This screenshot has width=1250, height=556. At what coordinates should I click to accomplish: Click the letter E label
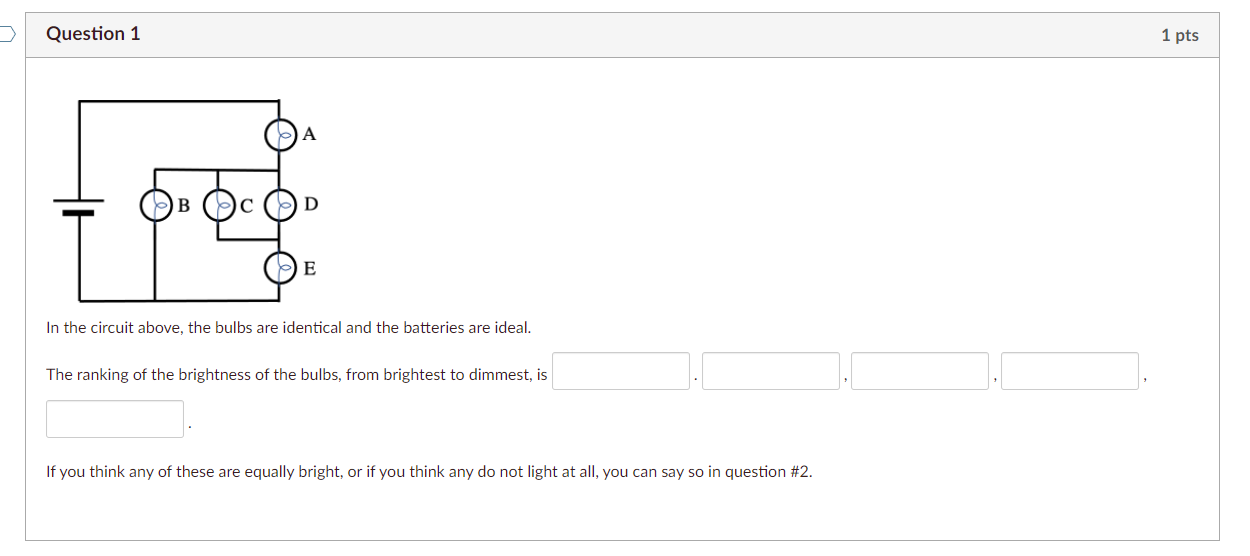pyautogui.click(x=309, y=268)
